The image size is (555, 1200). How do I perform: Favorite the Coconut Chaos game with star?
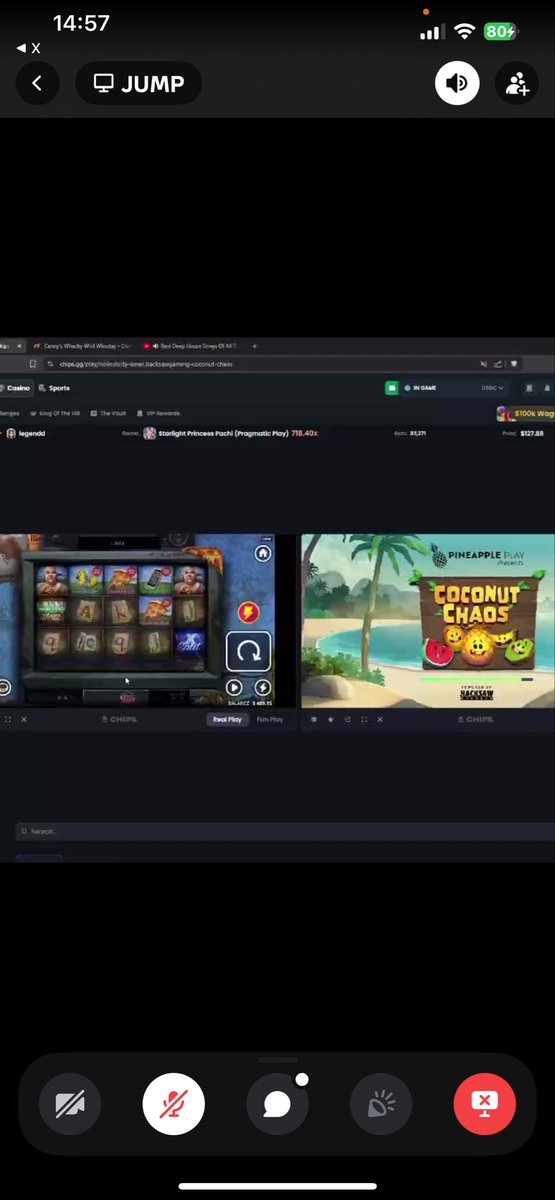pos(330,719)
